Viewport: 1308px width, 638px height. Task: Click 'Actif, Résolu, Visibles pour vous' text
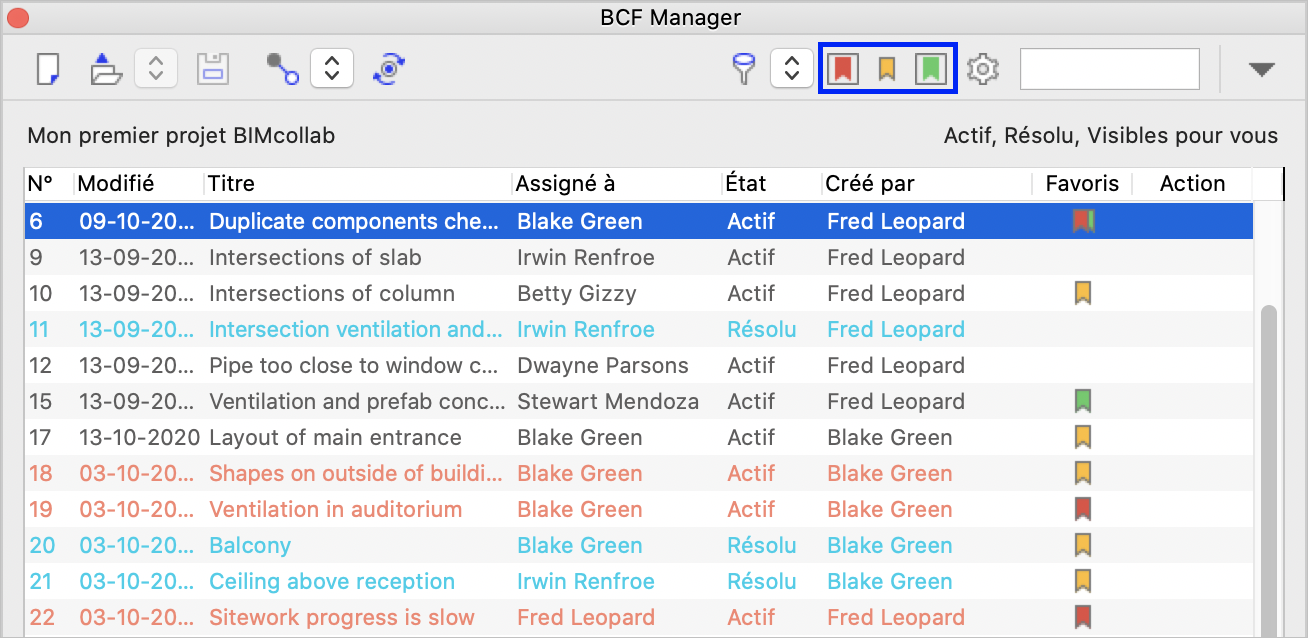pos(1111,136)
